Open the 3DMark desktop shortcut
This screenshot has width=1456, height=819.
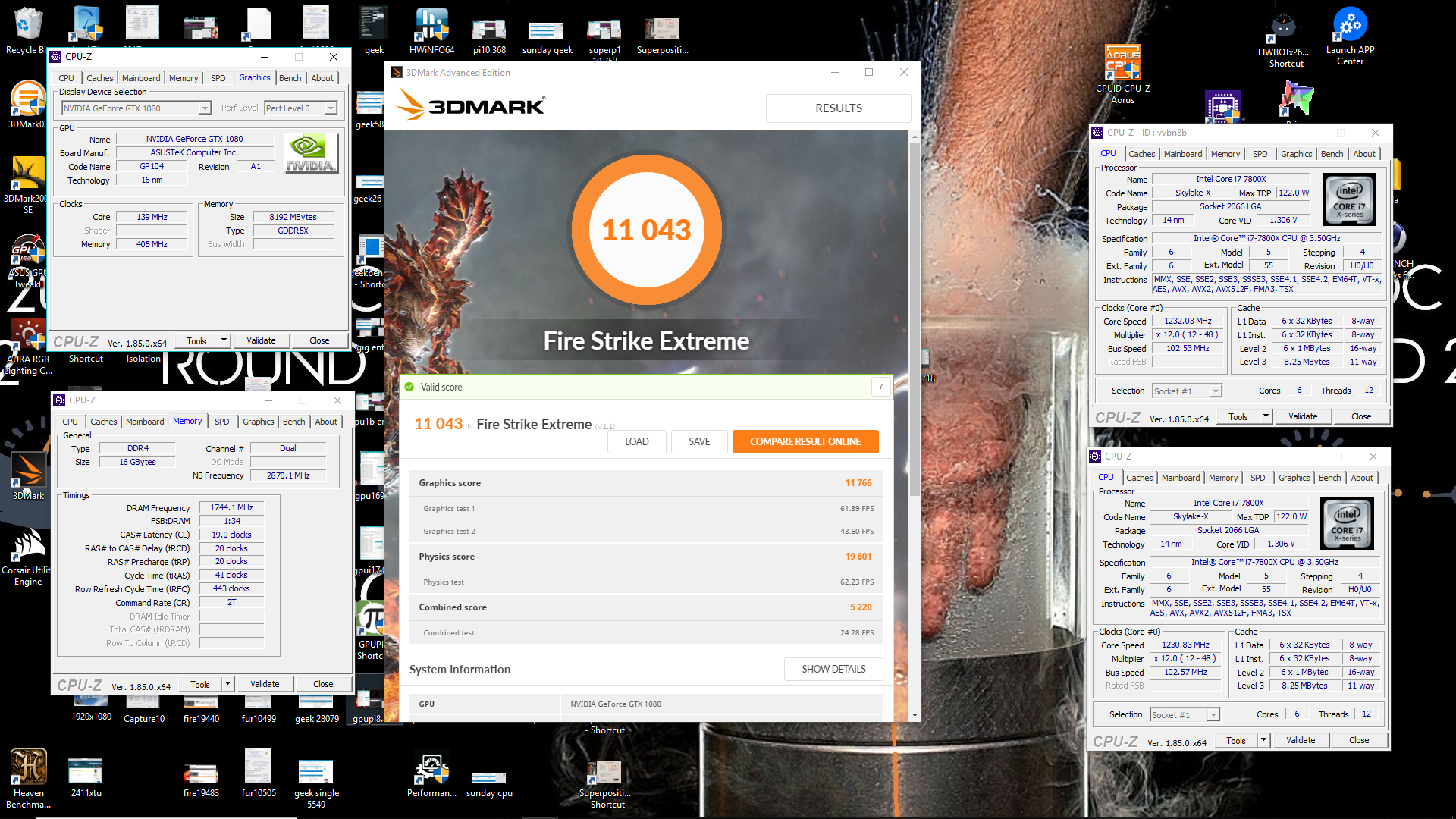click(28, 475)
